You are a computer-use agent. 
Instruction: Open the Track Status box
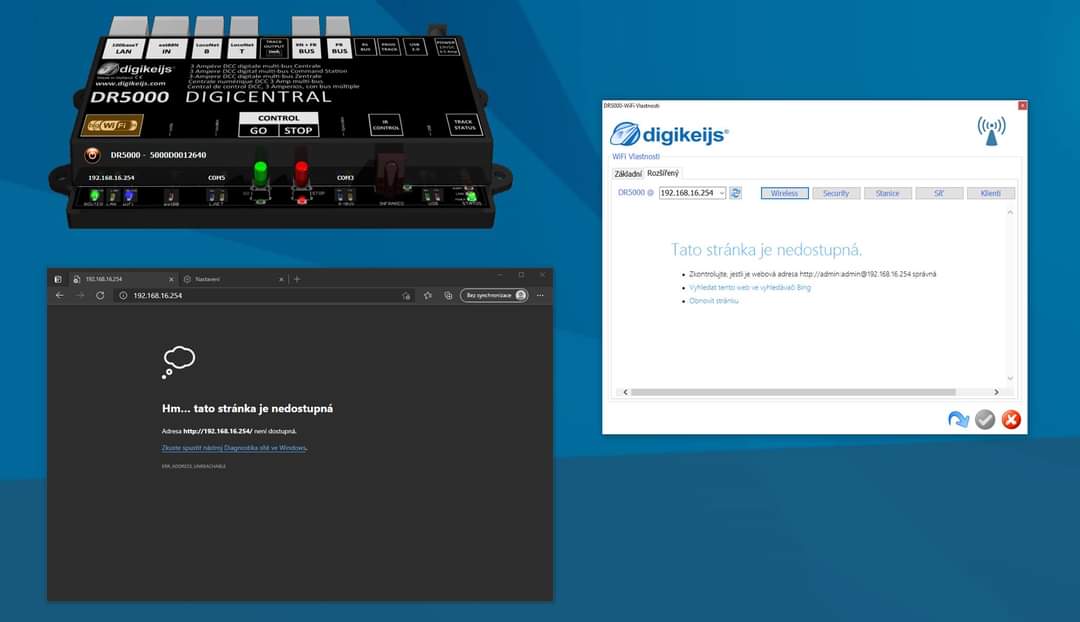point(464,124)
